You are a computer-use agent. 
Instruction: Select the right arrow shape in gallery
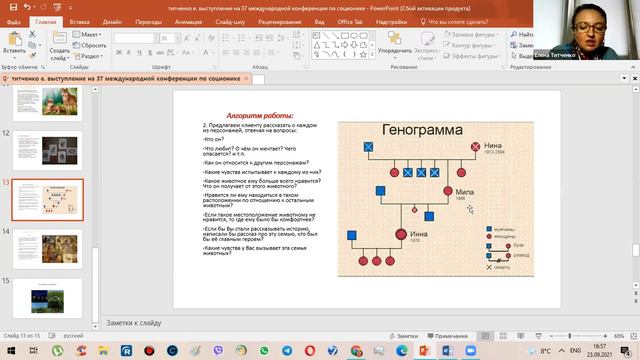(344, 45)
